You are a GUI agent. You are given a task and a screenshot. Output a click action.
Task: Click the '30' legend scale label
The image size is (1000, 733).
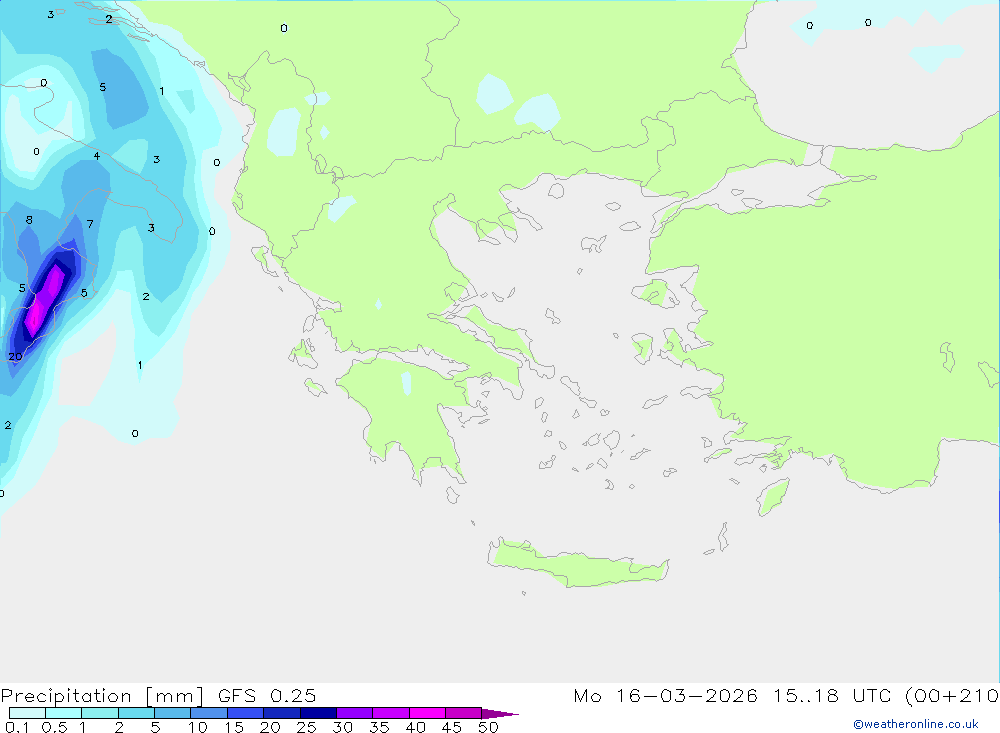(x=342, y=727)
